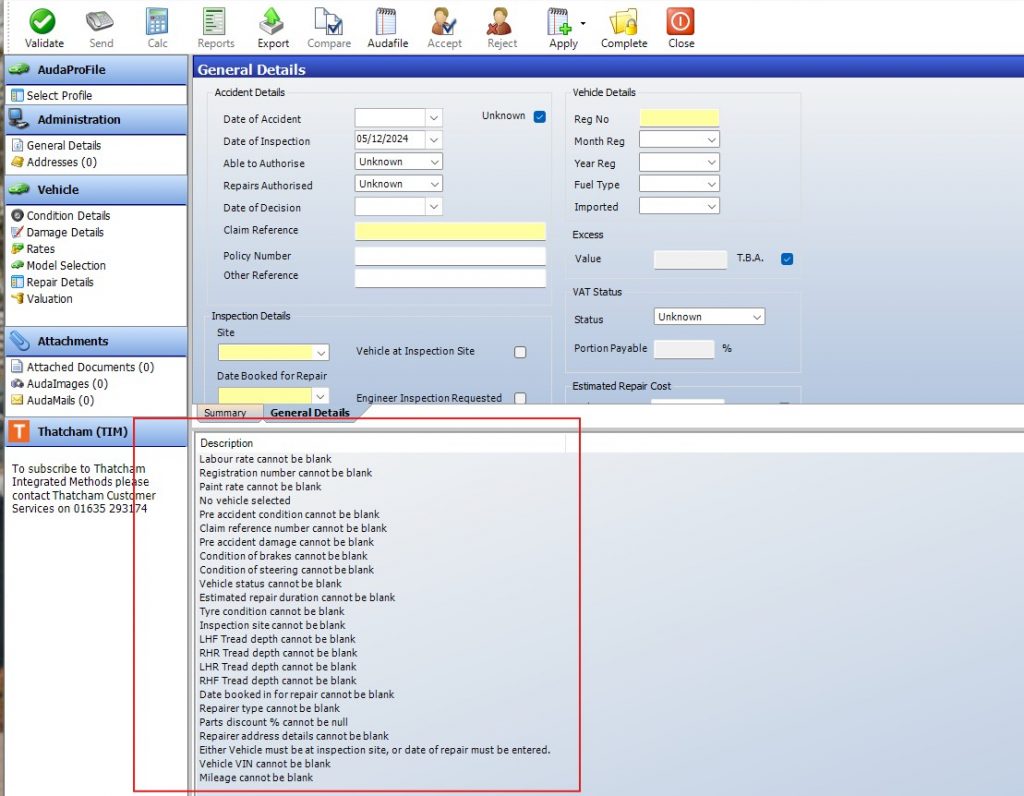Toggle the Excess T.B.A. checkbox
This screenshot has width=1024, height=796.
tap(787, 259)
